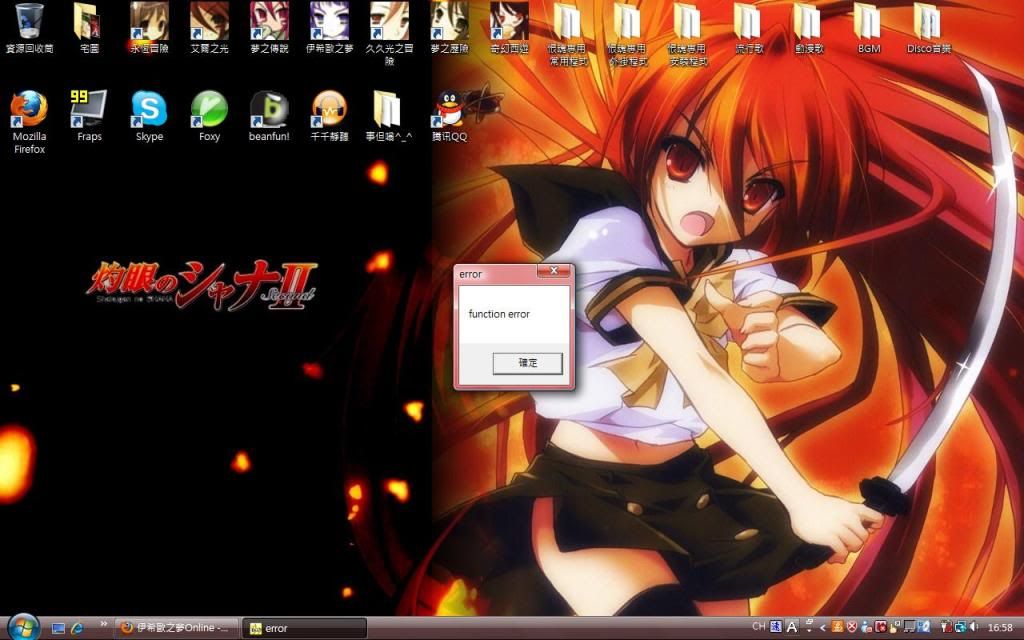This screenshot has width=1024, height=640.
Task: Expand hidden tray icons with the arrow
Action: click(822, 628)
